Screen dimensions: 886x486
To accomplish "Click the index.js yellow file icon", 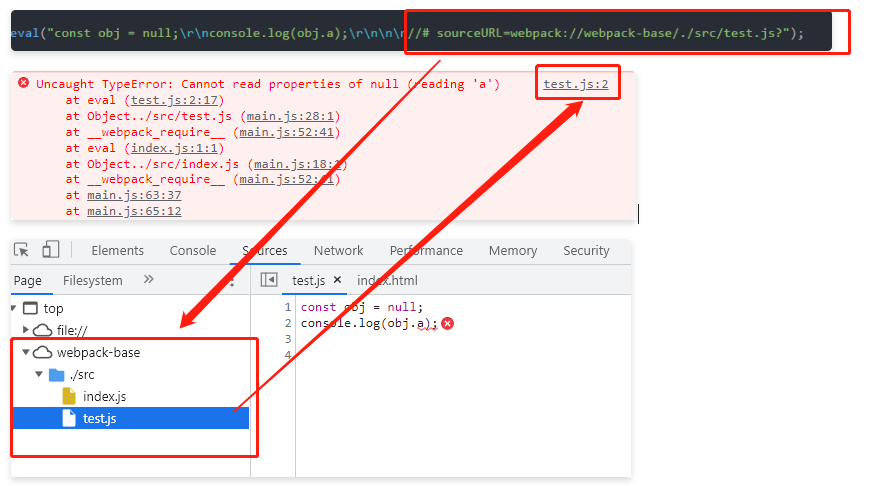I will pos(69,396).
